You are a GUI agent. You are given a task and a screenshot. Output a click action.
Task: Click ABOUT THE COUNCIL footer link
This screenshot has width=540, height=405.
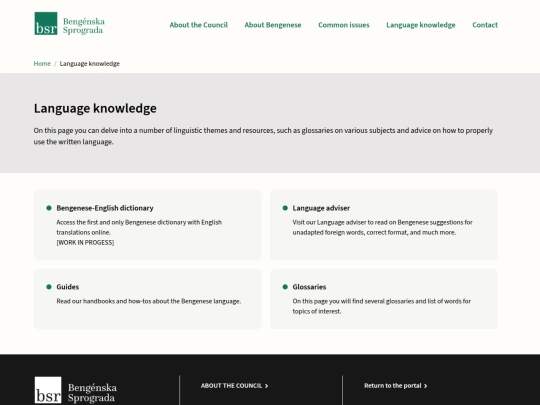click(231, 386)
